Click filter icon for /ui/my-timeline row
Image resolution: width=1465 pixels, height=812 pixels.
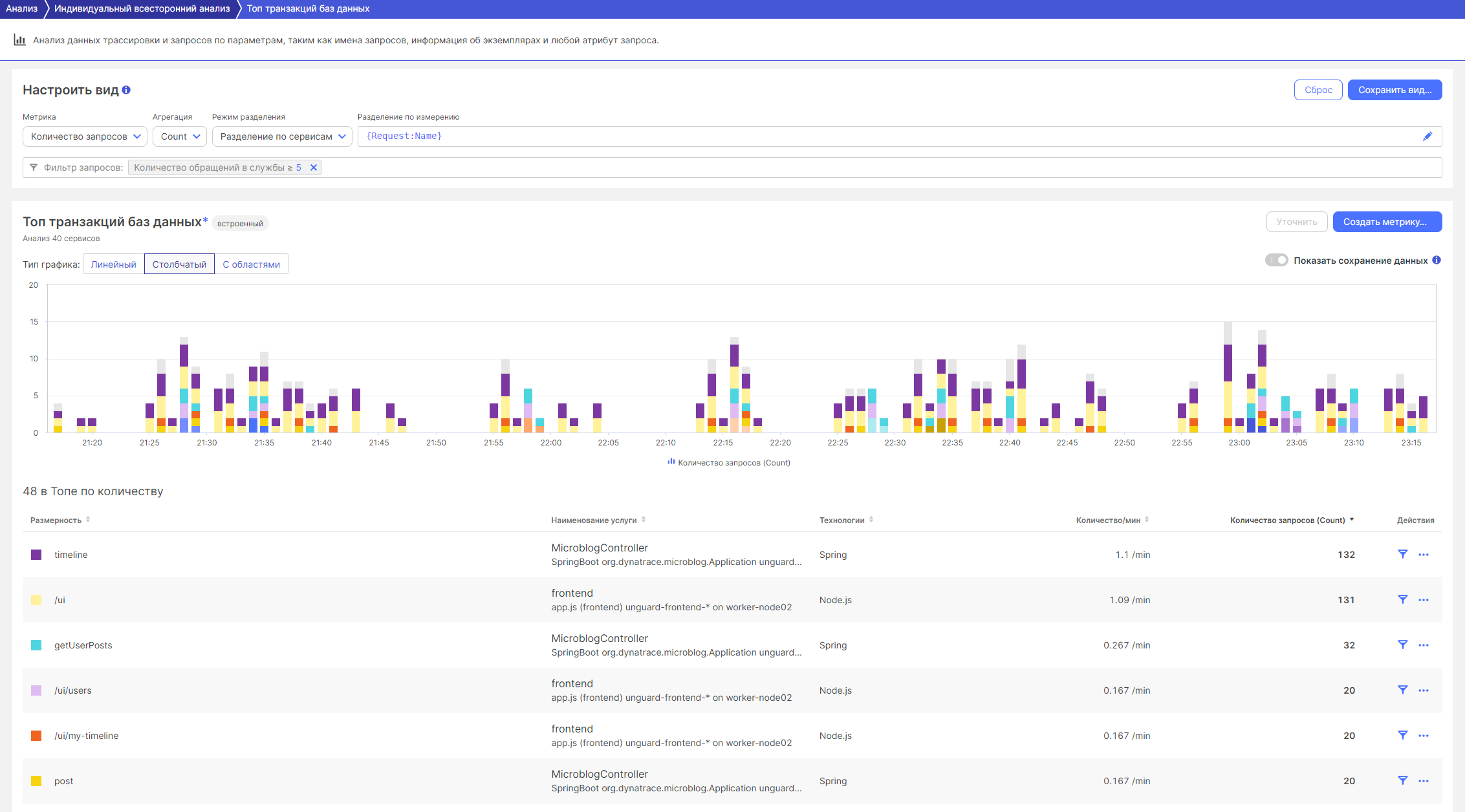point(1402,735)
